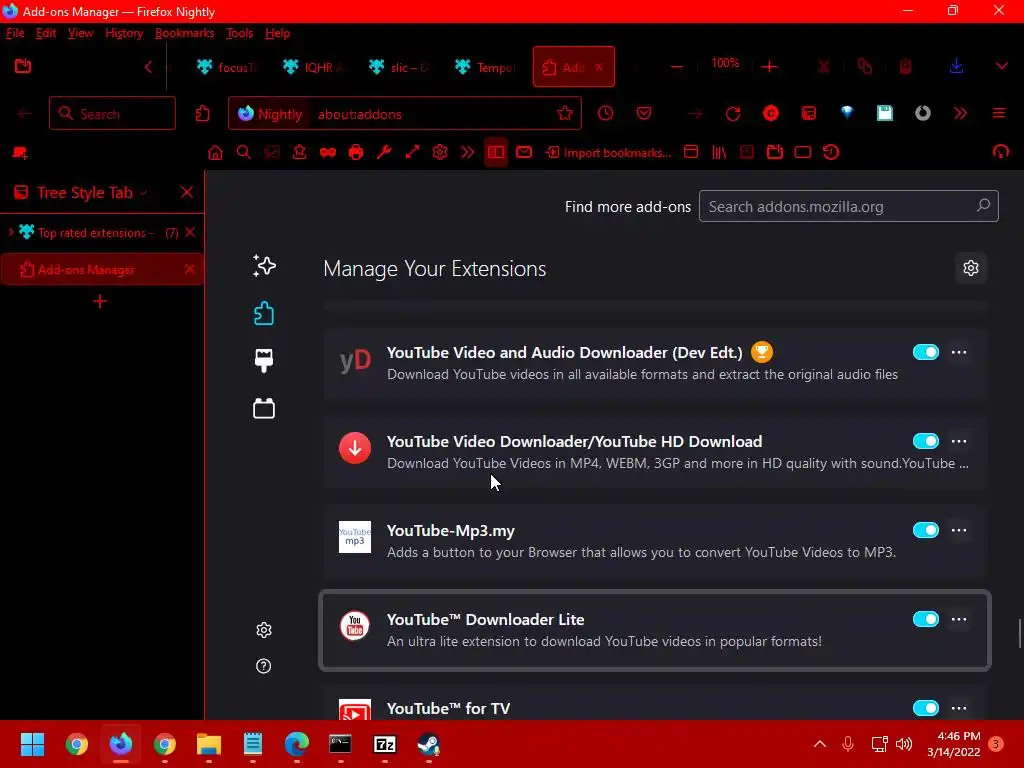Reload the current page
Viewport: 1024px width, 768px height.
coord(733,114)
